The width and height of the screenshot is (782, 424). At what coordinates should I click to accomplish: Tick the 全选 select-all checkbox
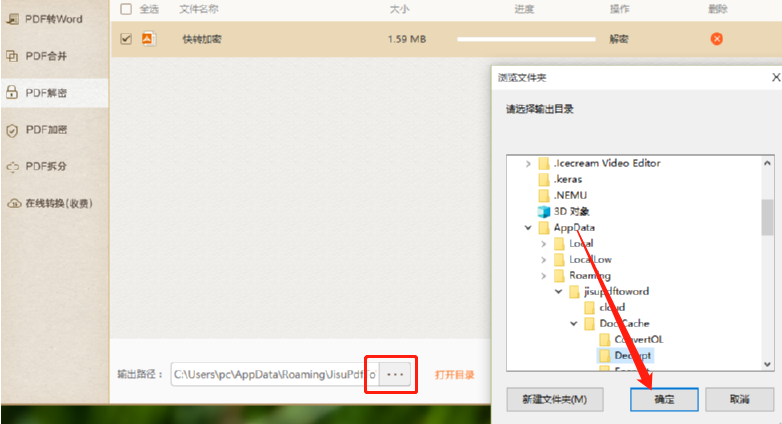coord(126,9)
